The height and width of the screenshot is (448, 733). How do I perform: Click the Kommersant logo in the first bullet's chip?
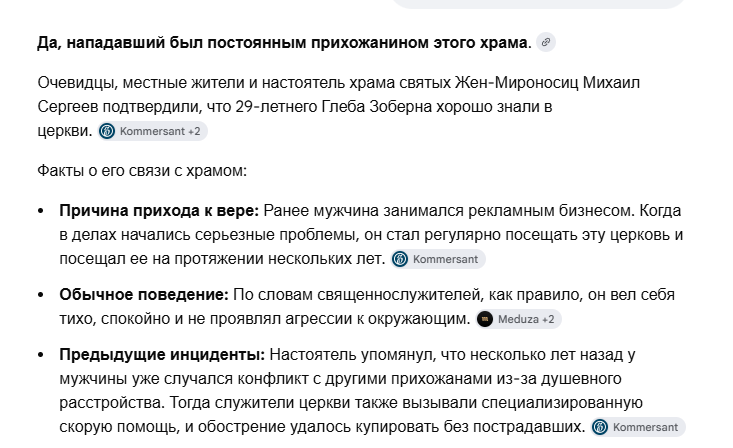tap(400, 259)
